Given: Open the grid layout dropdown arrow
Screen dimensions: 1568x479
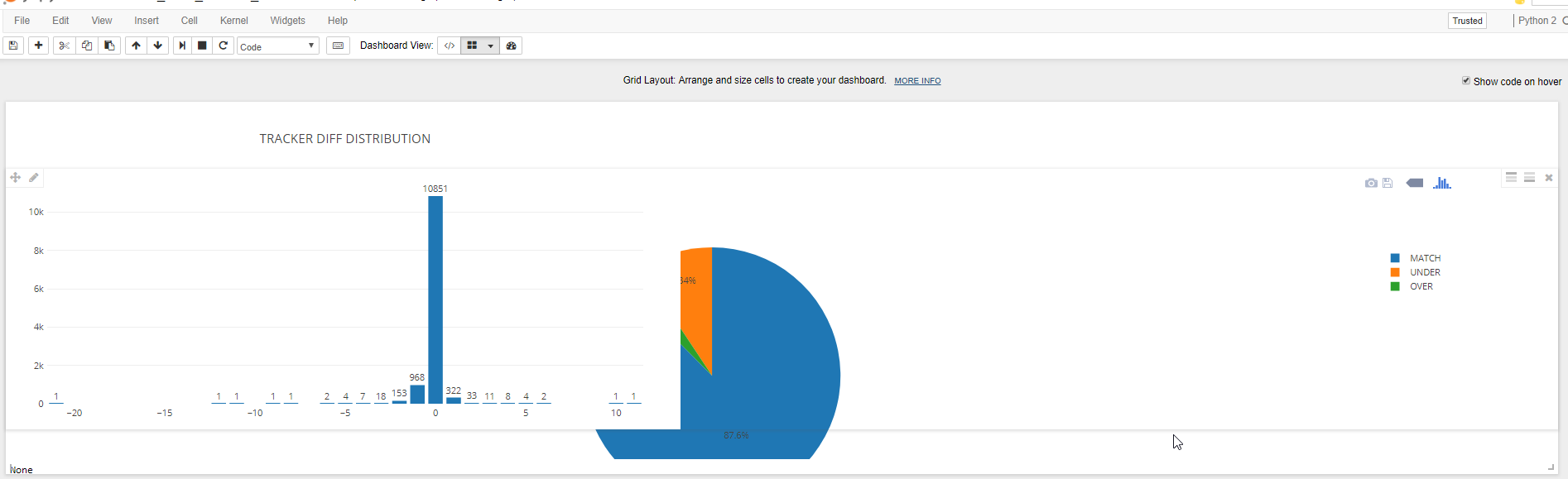Looking at the screenshot, I should pyautogui.click(x=489, y=46).
